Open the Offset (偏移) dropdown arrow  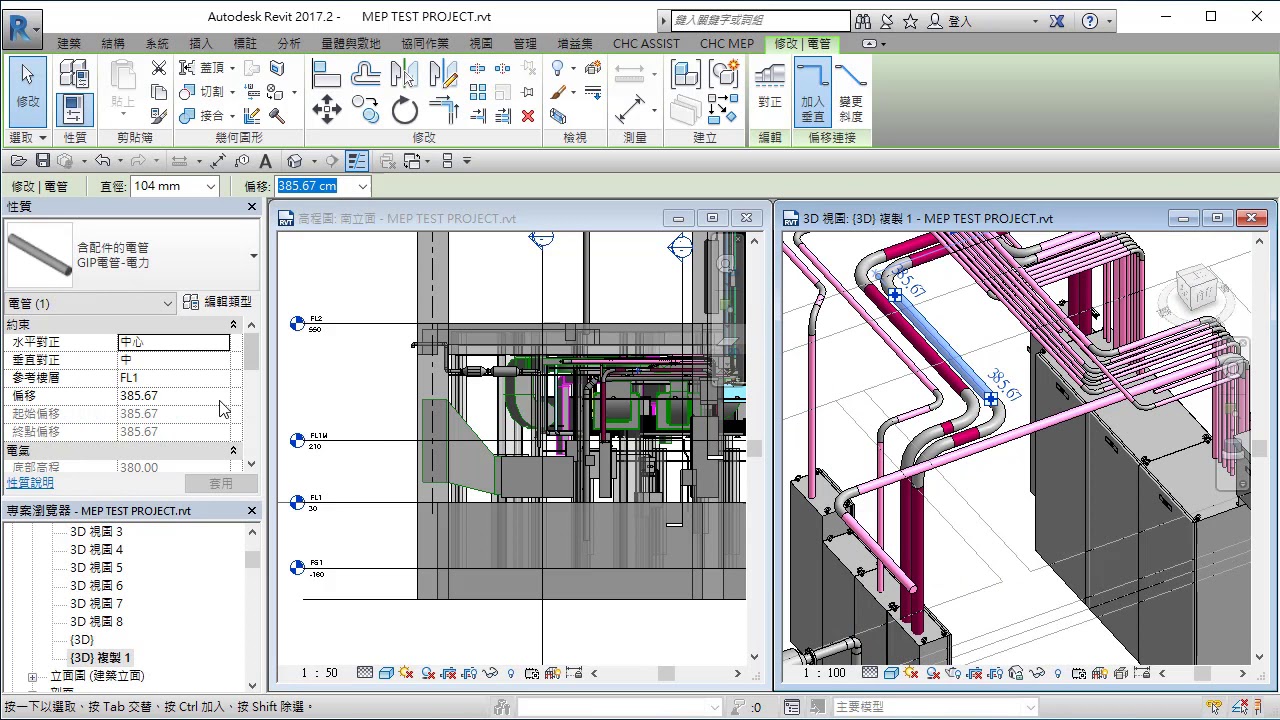(x=362, y=186)
